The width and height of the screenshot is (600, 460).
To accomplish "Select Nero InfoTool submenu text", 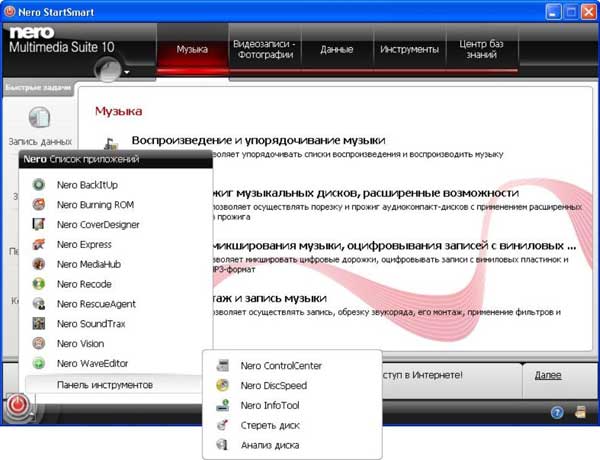I will 270,405.
